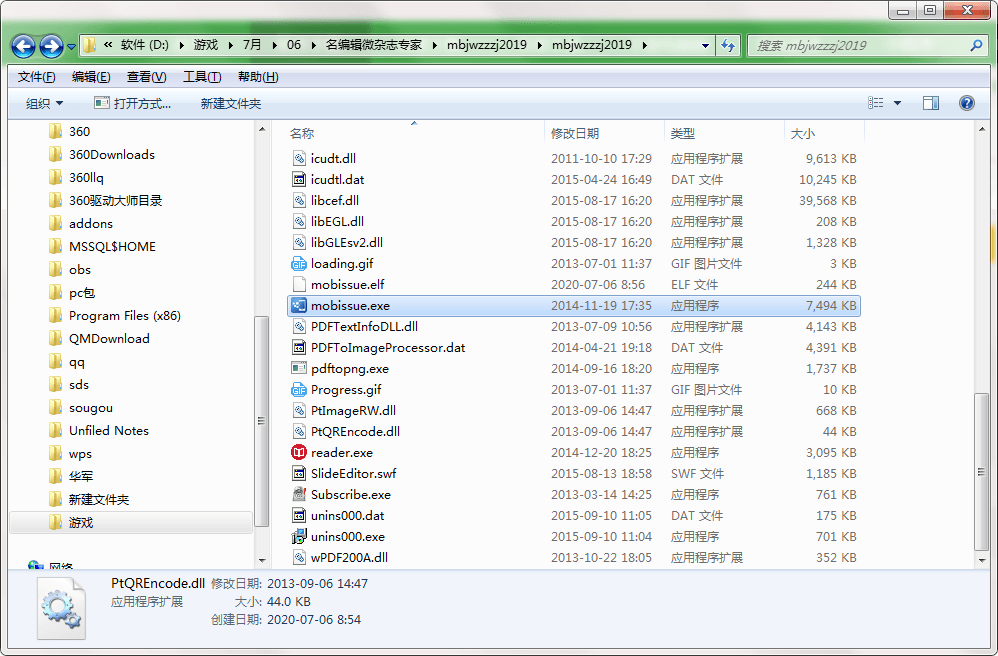Select the SlideEditor.swf file icon
The image size is (998, 656).
coord(299,473)
